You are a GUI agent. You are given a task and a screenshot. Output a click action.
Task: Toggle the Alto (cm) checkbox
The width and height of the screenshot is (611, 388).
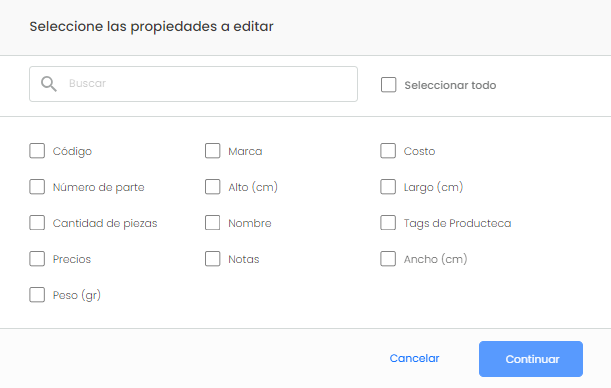[212, 187]
